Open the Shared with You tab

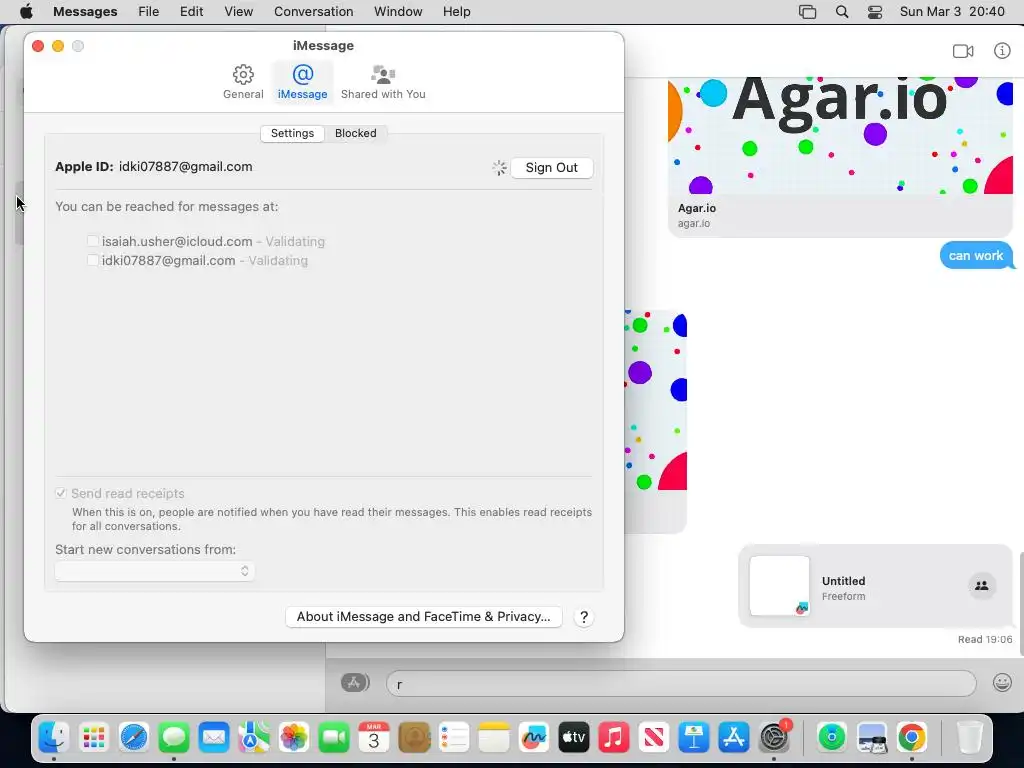tap(383, 82)
